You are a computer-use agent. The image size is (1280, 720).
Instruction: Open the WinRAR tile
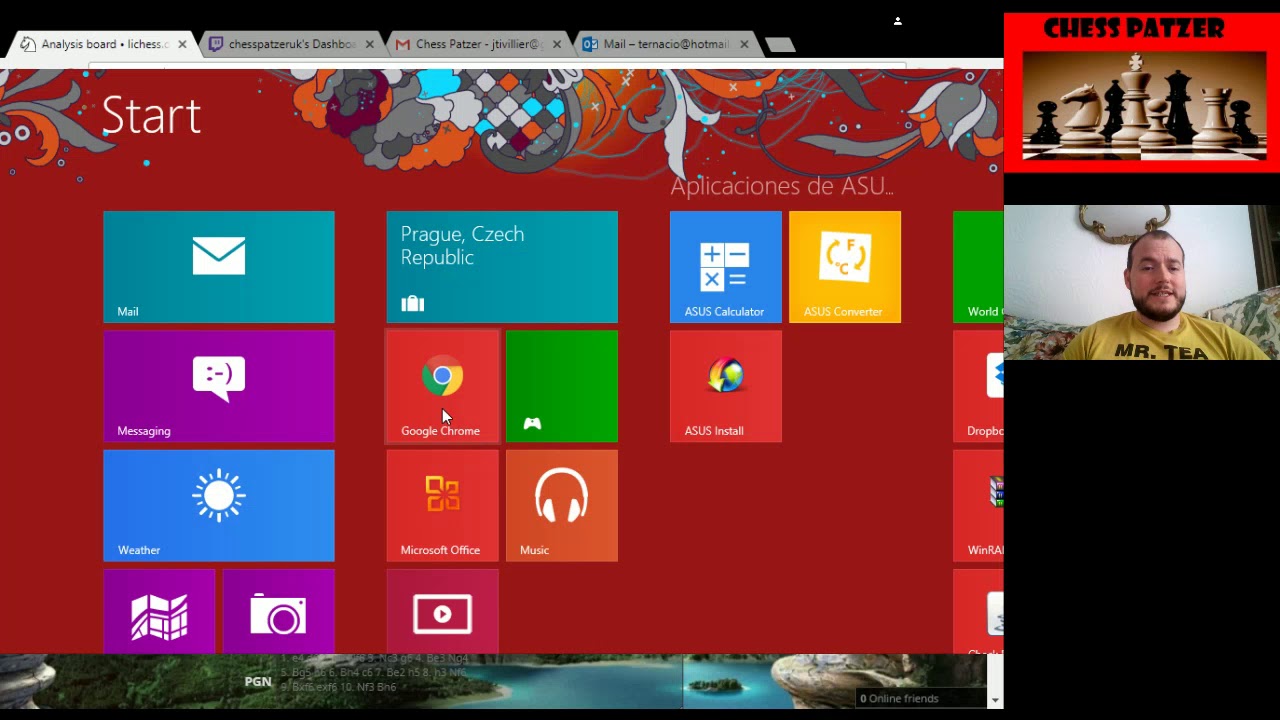978,505
